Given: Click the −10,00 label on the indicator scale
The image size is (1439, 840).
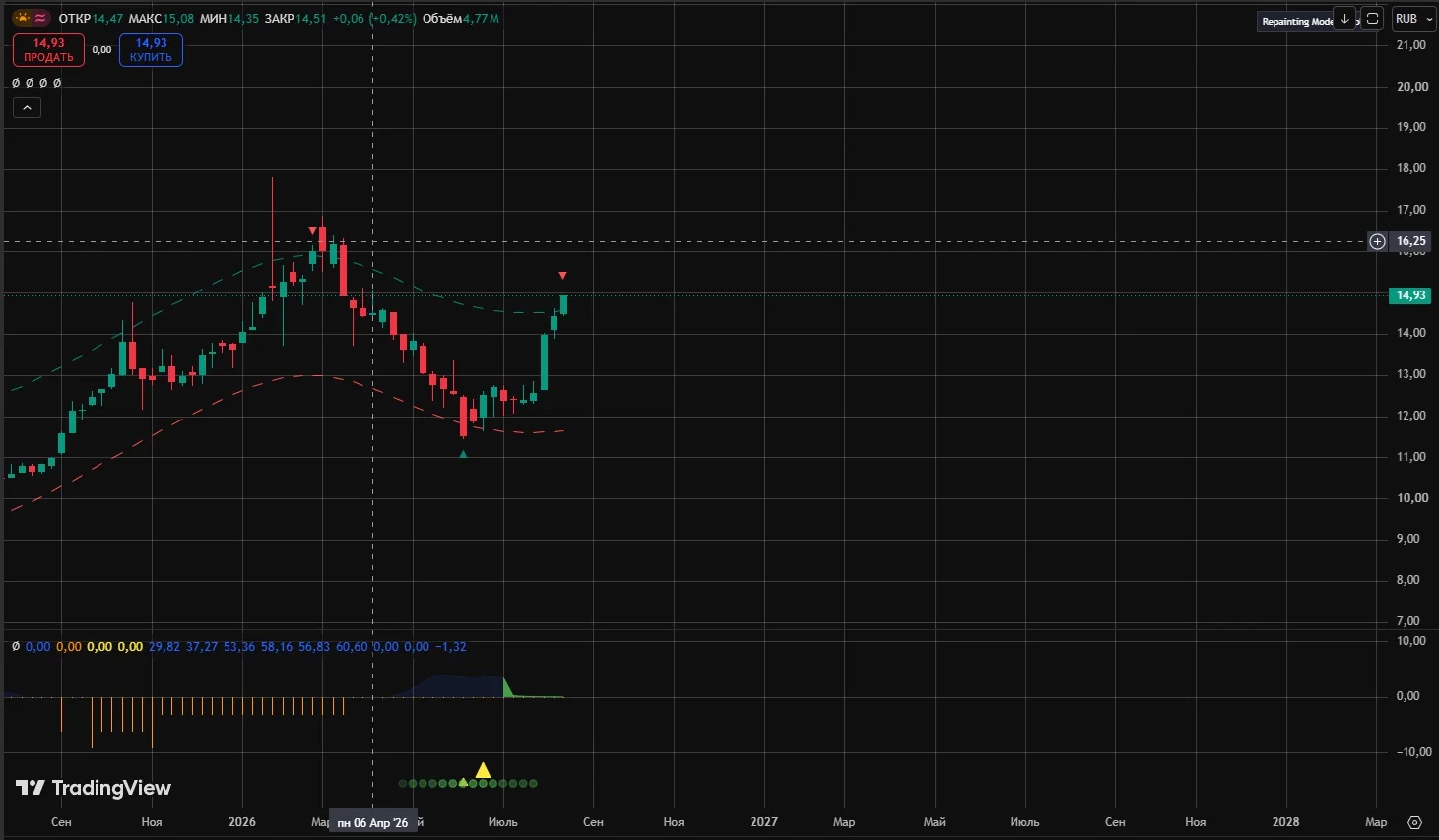Looking at the screenshot, I should [x=1414, y=752].
